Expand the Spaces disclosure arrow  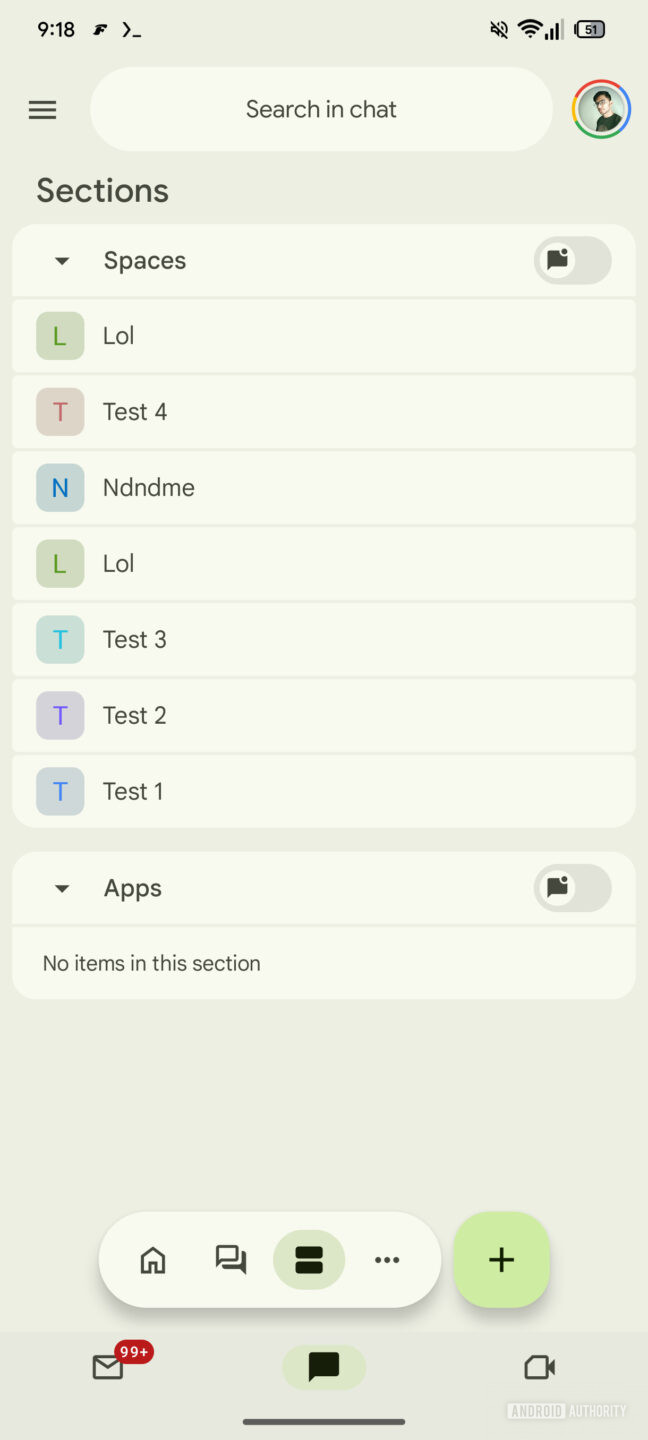tap(61, 260)
